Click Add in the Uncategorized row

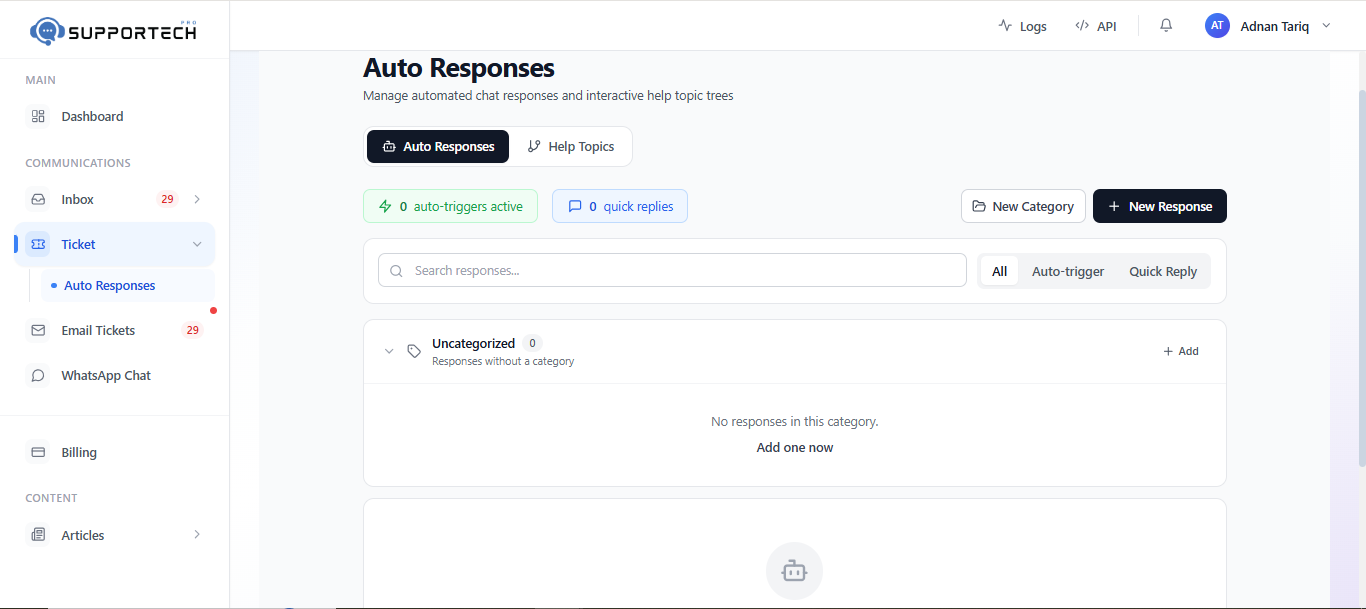pos(1181,351)
